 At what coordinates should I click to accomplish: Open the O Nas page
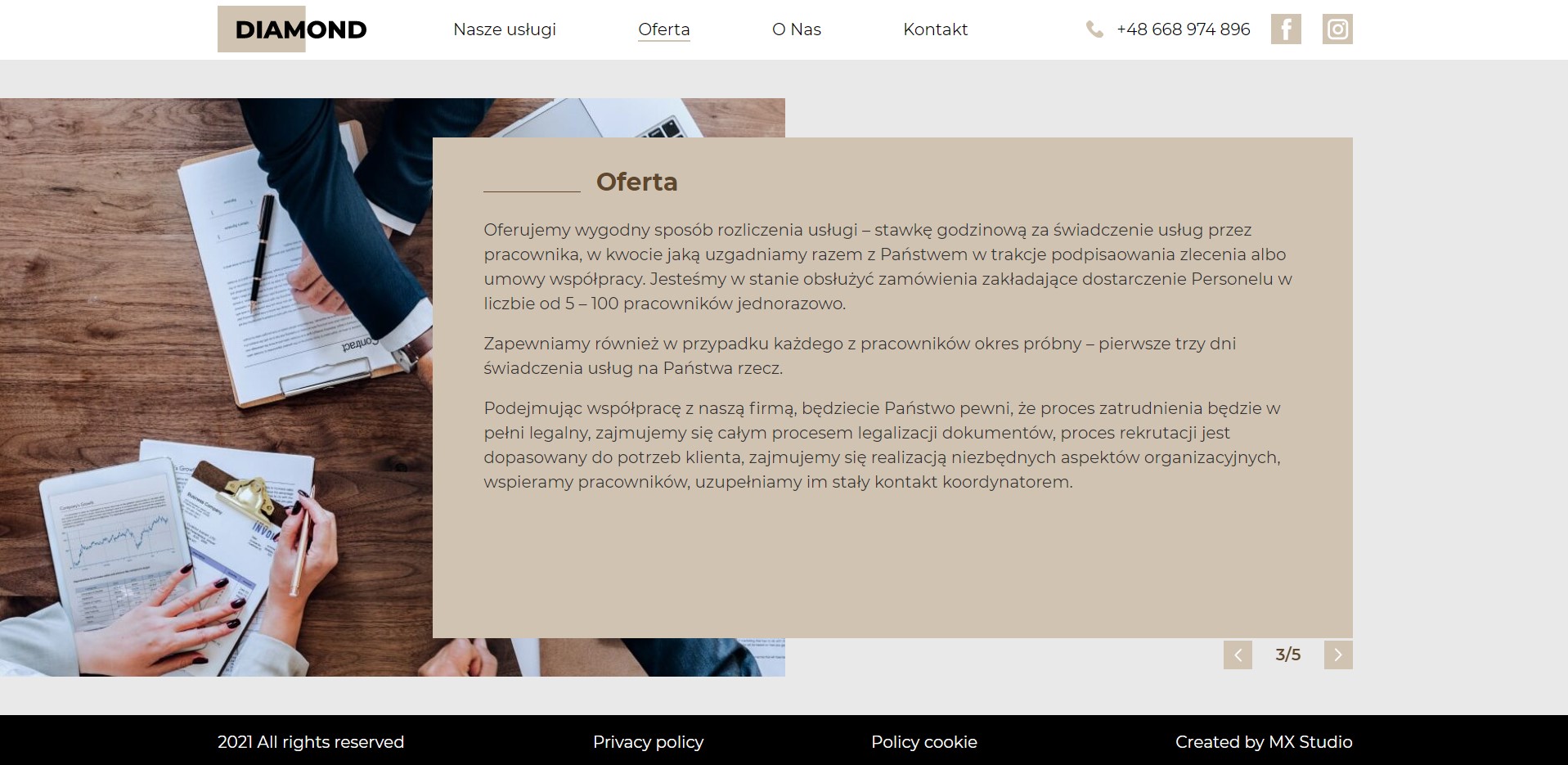click(x=797, y=29)
